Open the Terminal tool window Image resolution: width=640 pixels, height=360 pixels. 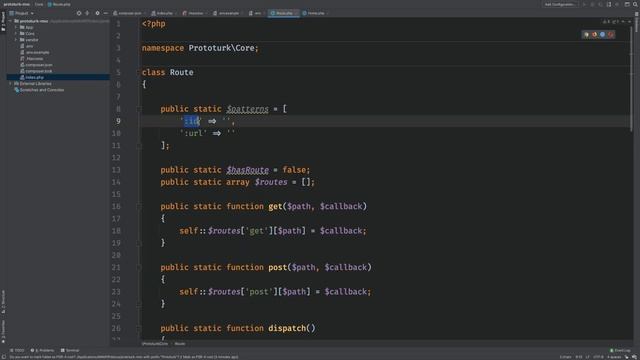pos(70,351)
